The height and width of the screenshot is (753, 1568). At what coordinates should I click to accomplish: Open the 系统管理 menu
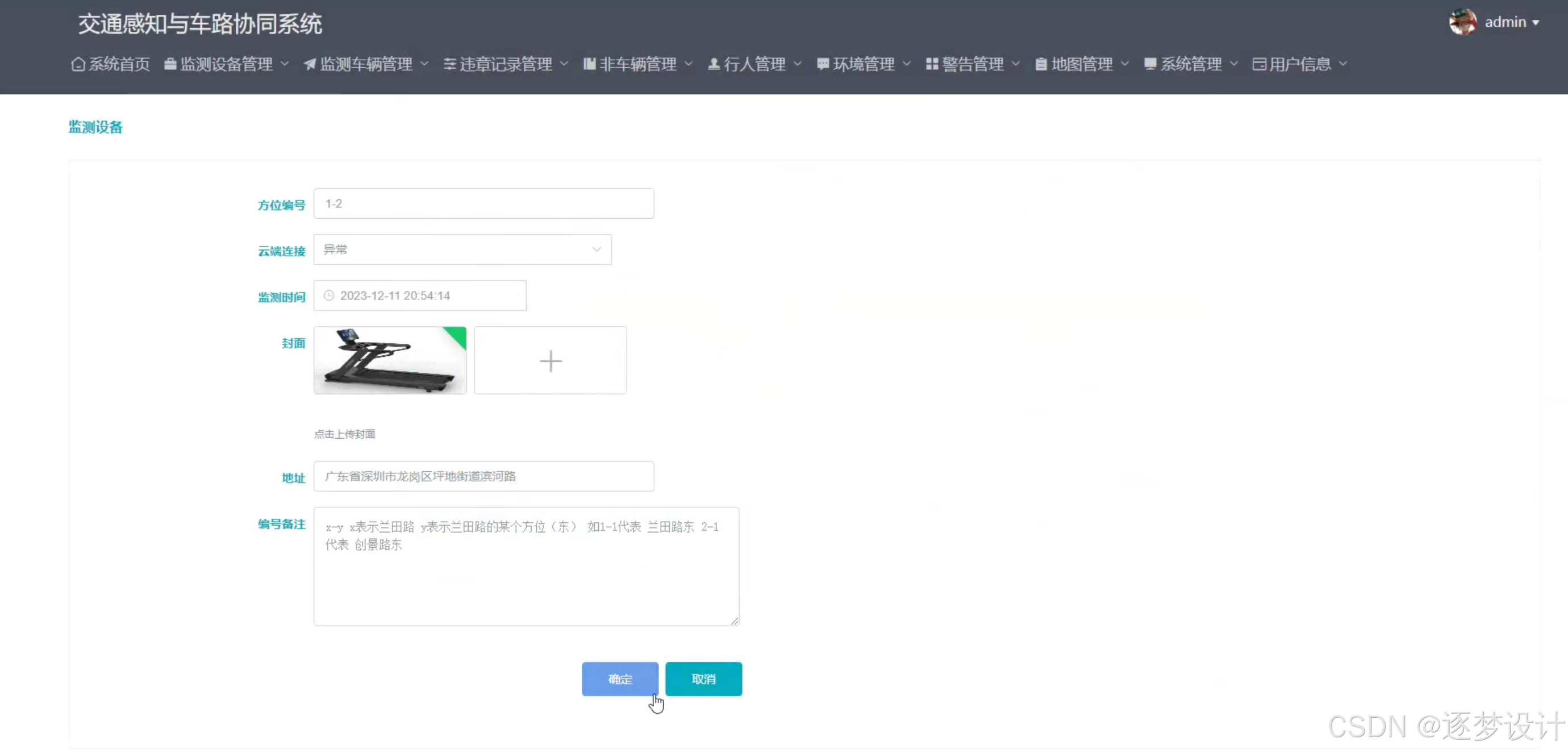[x=1191, y=64]
